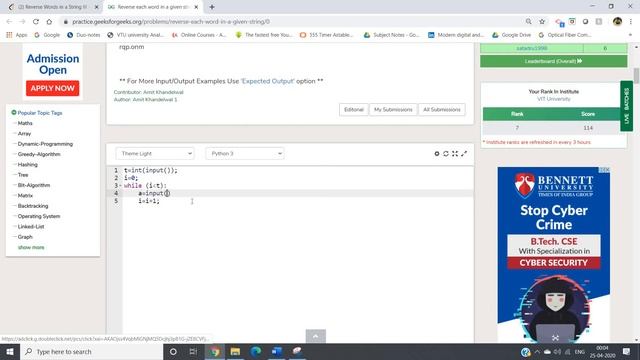Open Apps bookmarks shortcut
The width and height of the screenshot is (640, 360).
[x=17, y=35]
